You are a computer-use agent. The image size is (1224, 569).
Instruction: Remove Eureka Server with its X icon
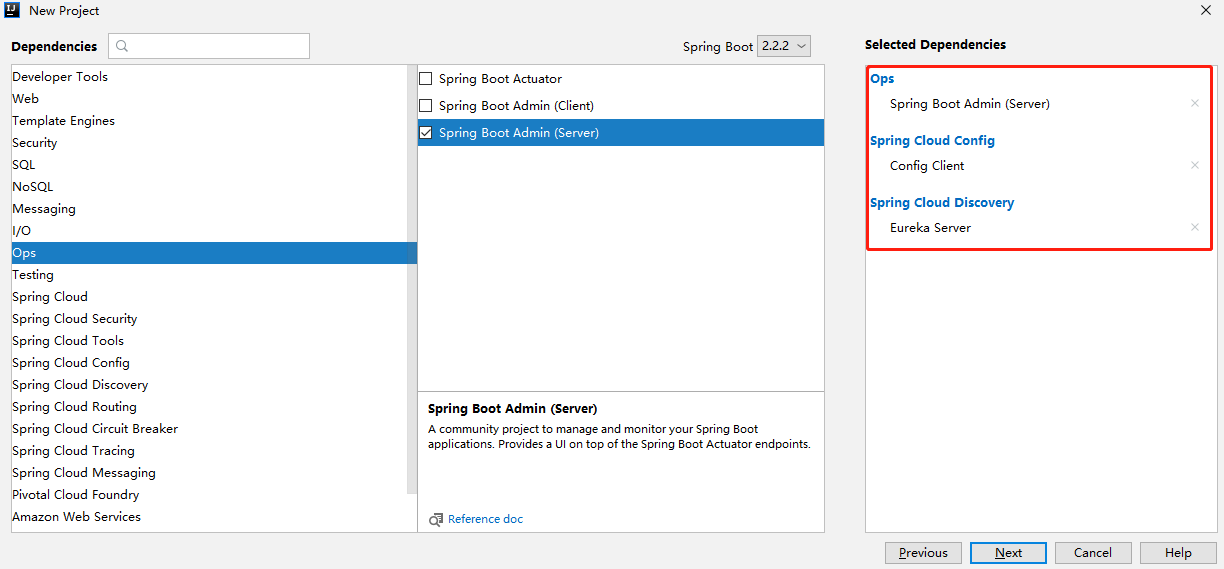point(1194,228)
